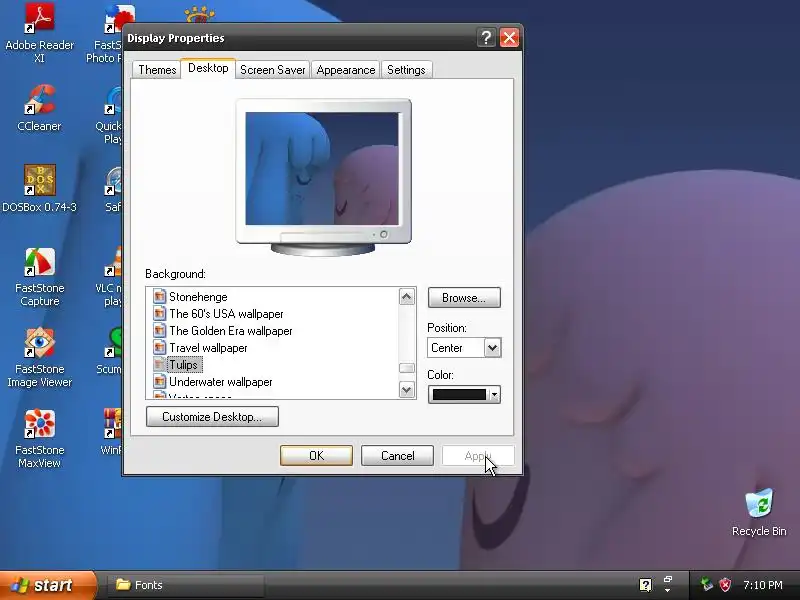Click the icon beside Underwater wallpaper
This screenshot has width=800, height=600.
(160, 382)
